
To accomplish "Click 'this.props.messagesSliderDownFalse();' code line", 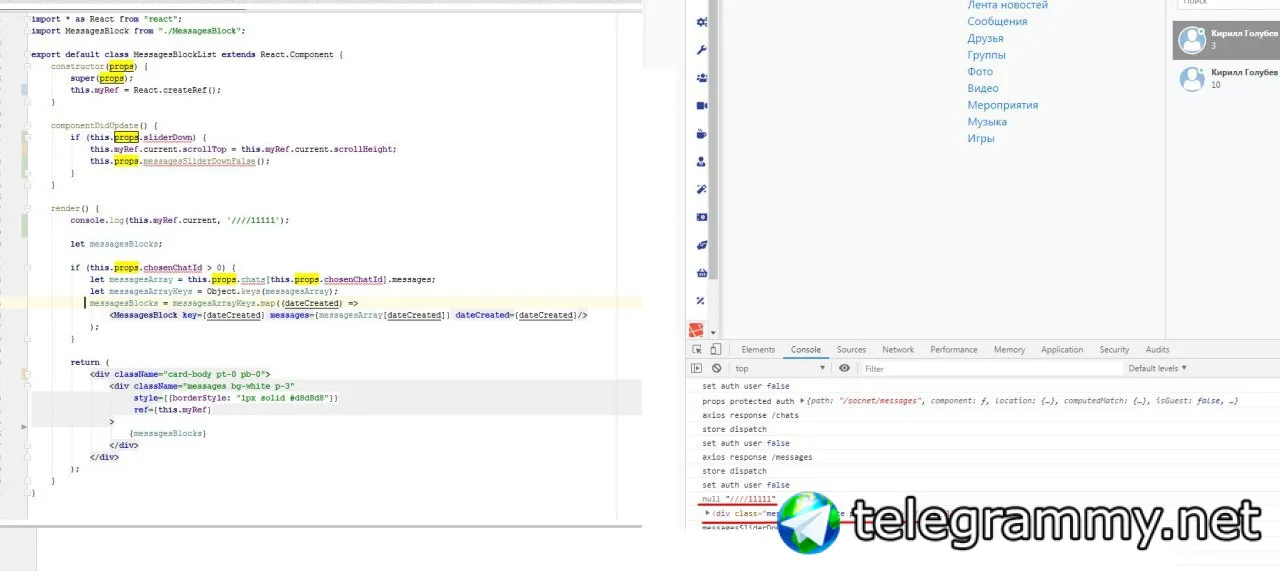I will coord(180,161).
